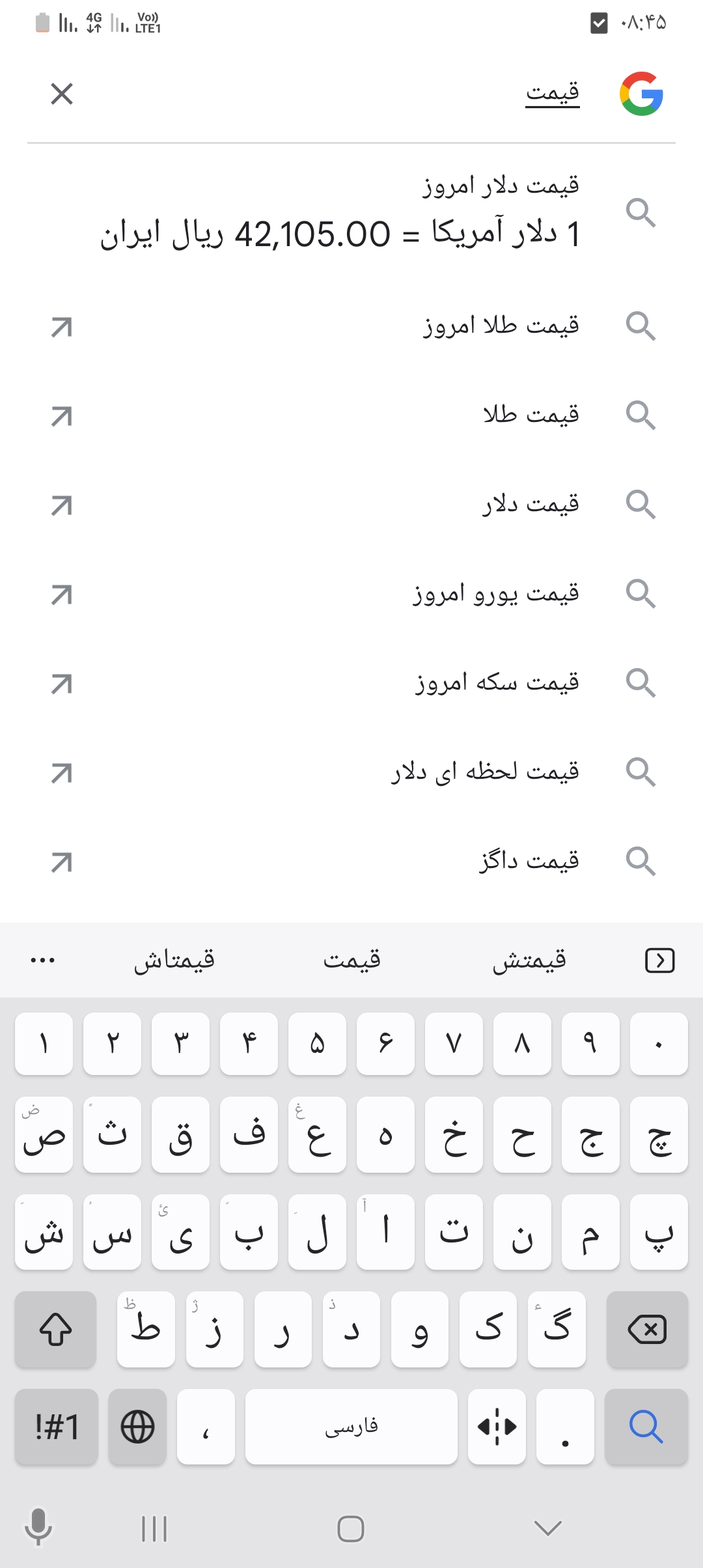The height and width of the screenshot is (1568, 703).
Task: Open more keyboard options three dots
Action: point(43,960)
